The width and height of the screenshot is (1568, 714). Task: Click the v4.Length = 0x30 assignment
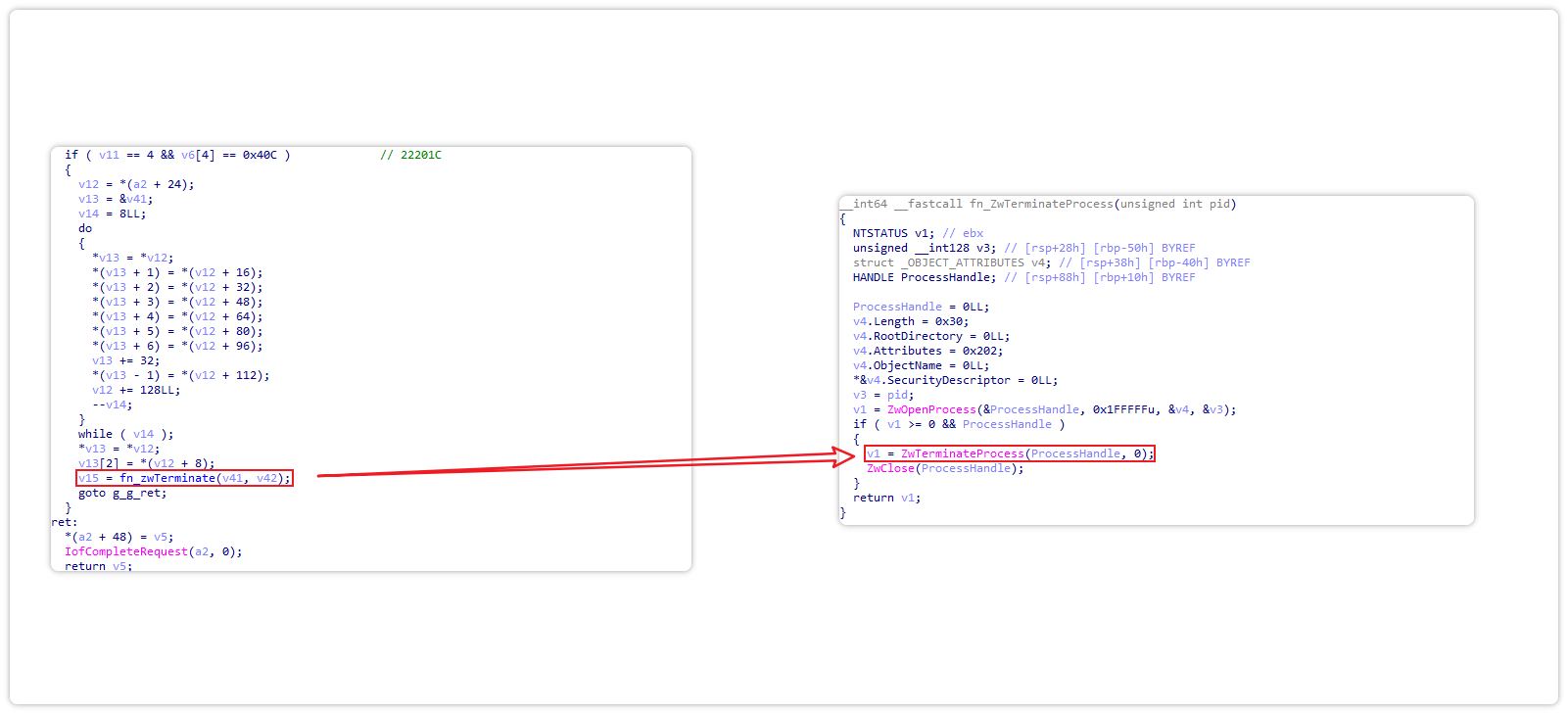pos(910,321)
